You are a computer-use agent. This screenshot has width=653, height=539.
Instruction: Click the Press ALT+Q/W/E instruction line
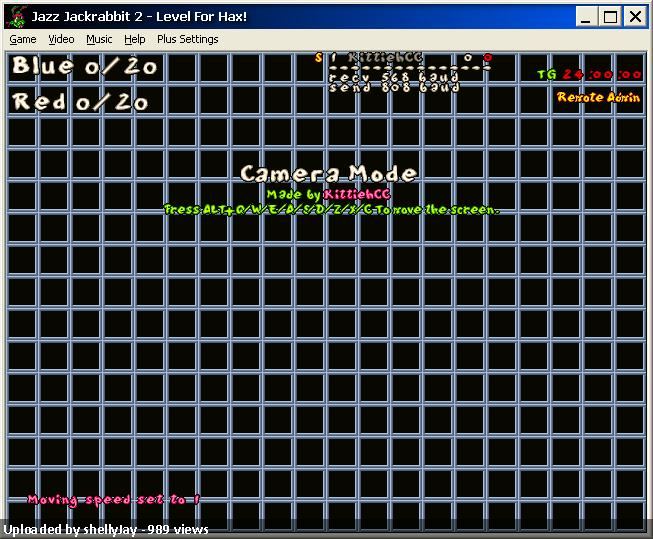coord(331,210)
